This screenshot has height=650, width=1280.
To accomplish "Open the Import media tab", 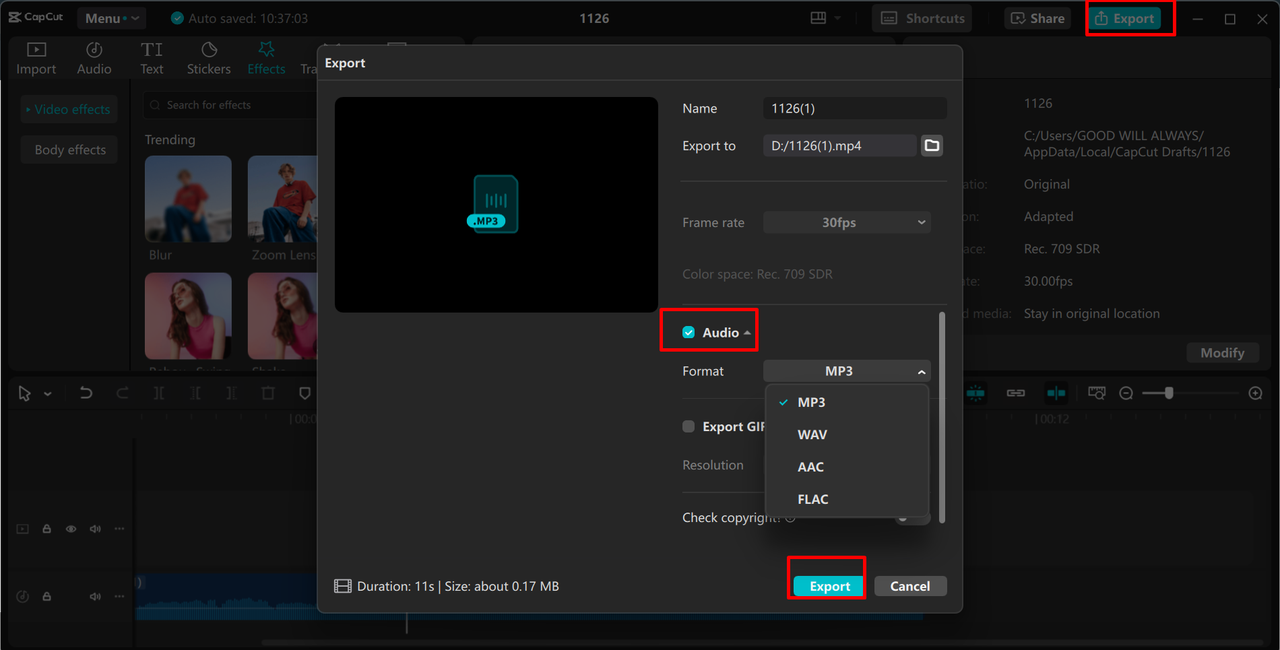I will click(36, 58).
